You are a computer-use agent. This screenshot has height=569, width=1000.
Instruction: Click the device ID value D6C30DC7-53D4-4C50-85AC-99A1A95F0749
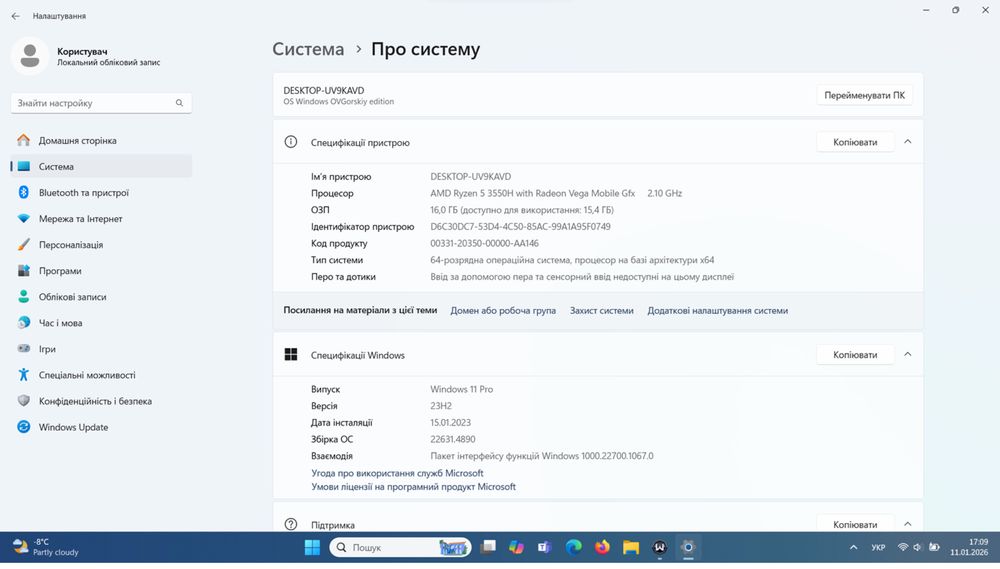[520, 226]
